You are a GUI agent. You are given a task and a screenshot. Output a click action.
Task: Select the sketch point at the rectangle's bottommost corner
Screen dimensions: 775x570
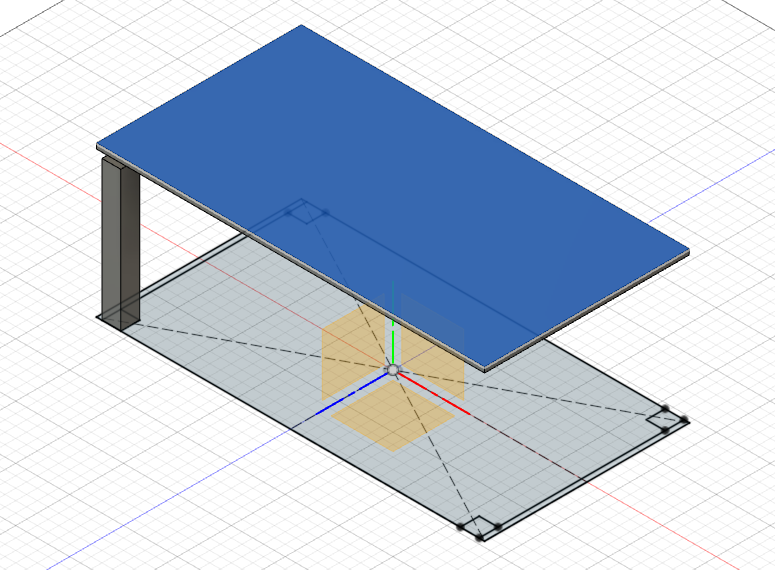[479, 537]
